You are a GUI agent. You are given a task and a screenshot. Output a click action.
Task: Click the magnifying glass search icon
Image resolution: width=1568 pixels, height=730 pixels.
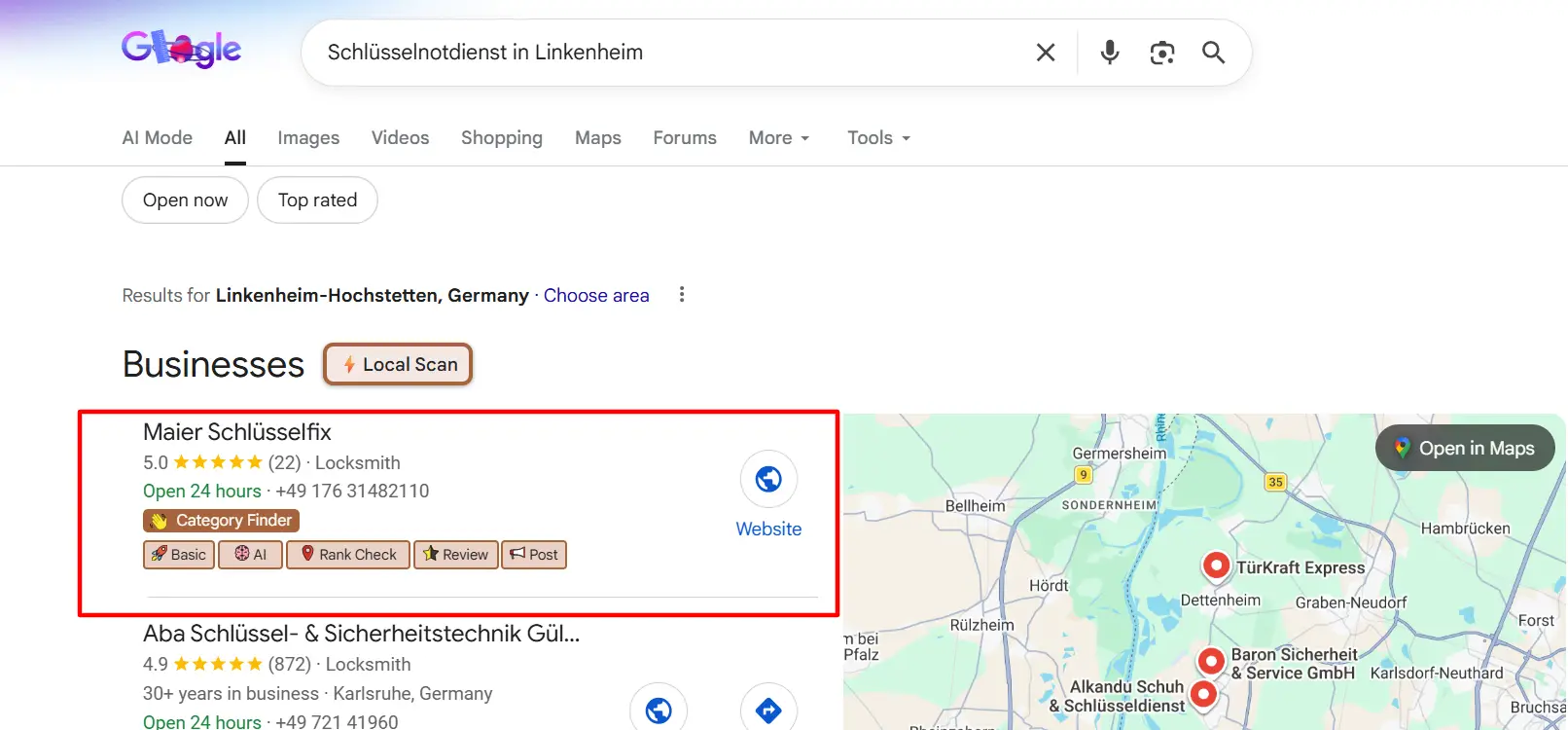pos(1213,53)
